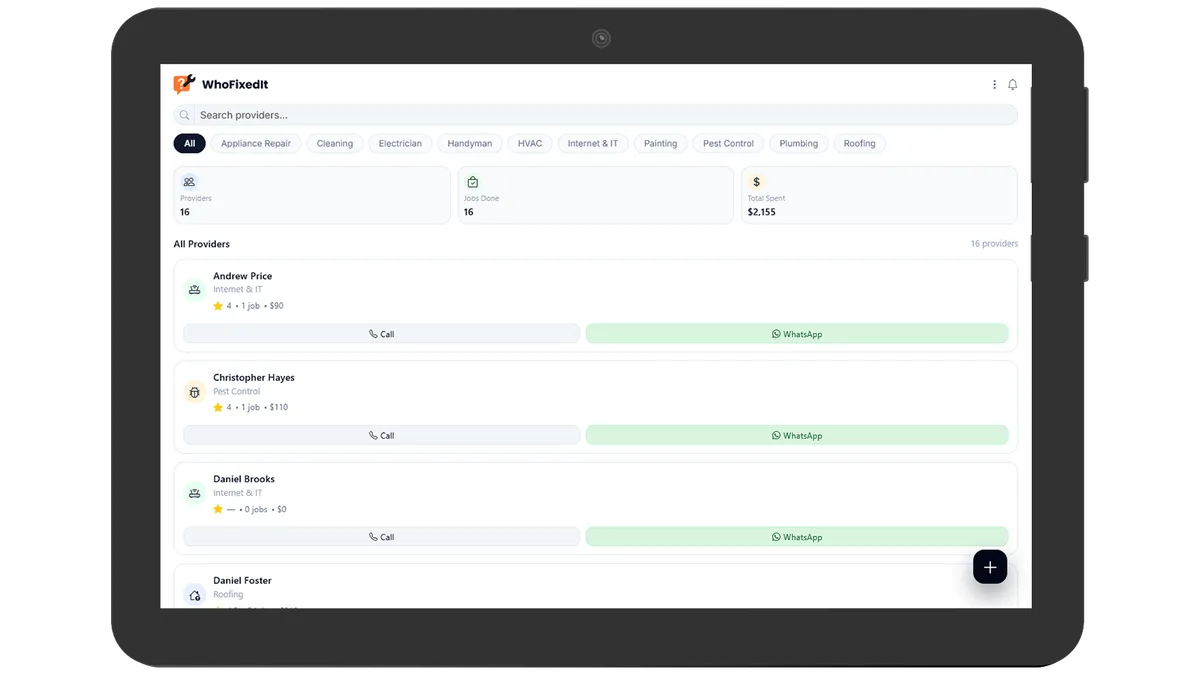1200x675 pixels.
Task: Click the star icon on Daniel Brooks
Action: click(x=218, y=509)
